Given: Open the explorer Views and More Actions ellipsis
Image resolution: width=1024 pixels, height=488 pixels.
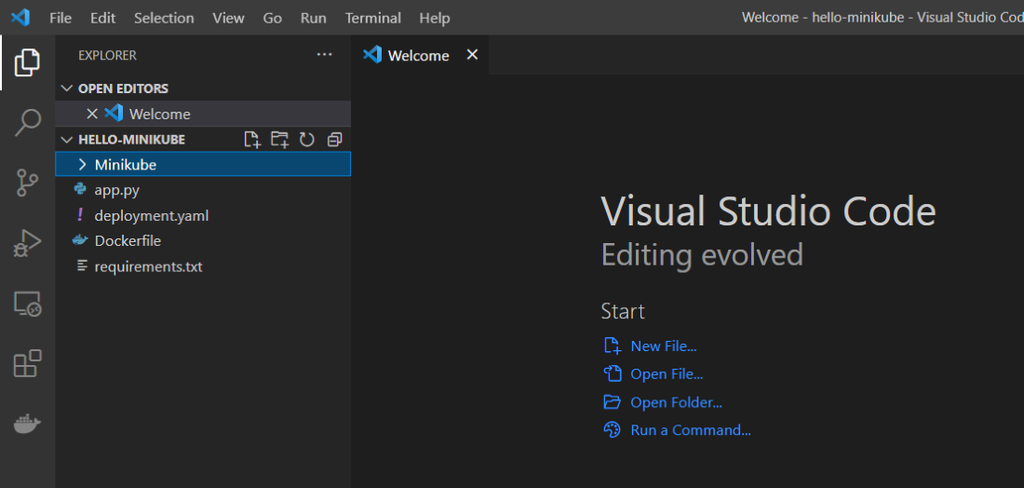Looking at the screenshot, I should tap(323, 55).
